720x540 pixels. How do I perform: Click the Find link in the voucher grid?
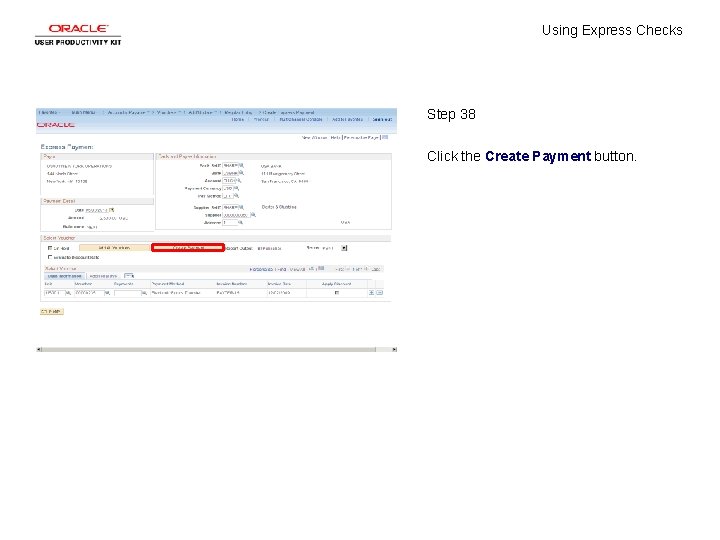(282, 270)
